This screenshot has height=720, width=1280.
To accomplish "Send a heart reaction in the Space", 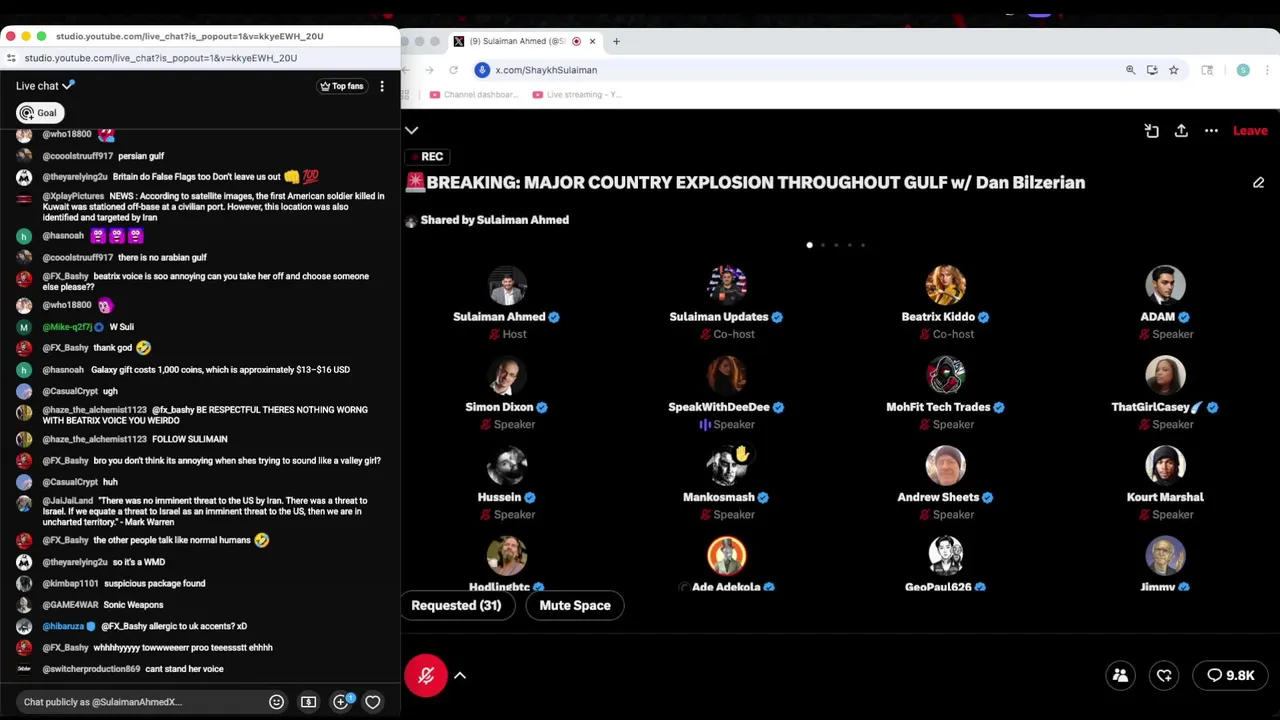I will pyautogui.click(x=1164, y=675).
